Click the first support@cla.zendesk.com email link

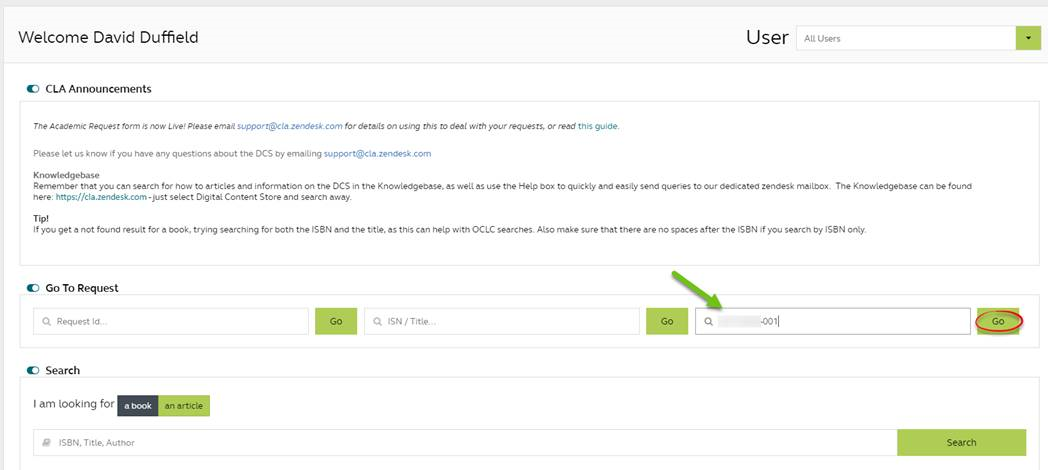click(290, 127)
